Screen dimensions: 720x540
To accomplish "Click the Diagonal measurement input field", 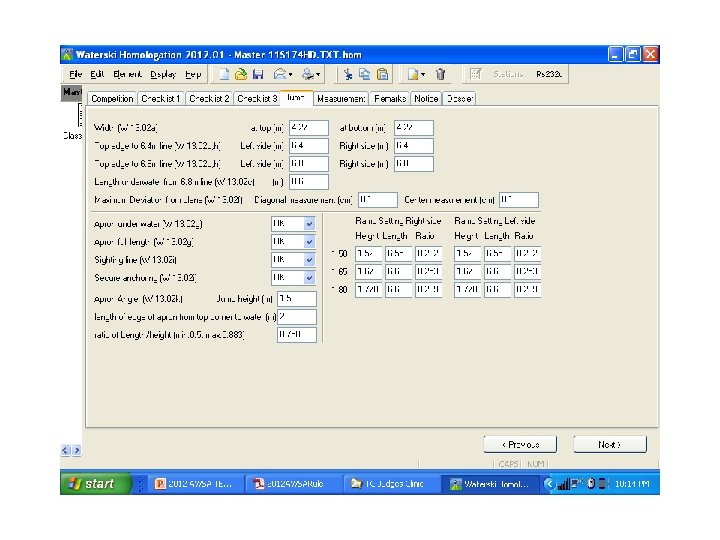I will tap(377, 200).
